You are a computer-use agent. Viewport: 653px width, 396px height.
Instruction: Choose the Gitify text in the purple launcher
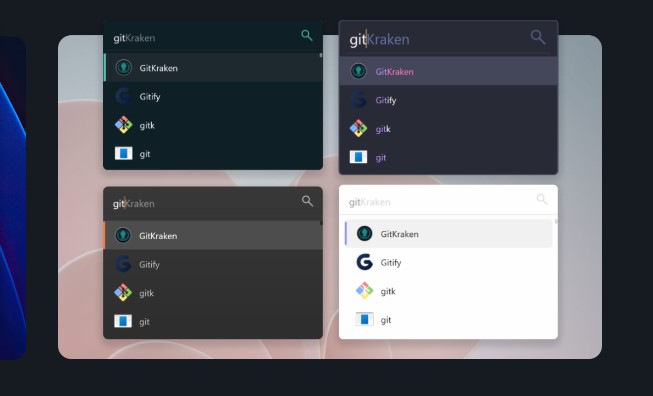click(x=386, y=100)
